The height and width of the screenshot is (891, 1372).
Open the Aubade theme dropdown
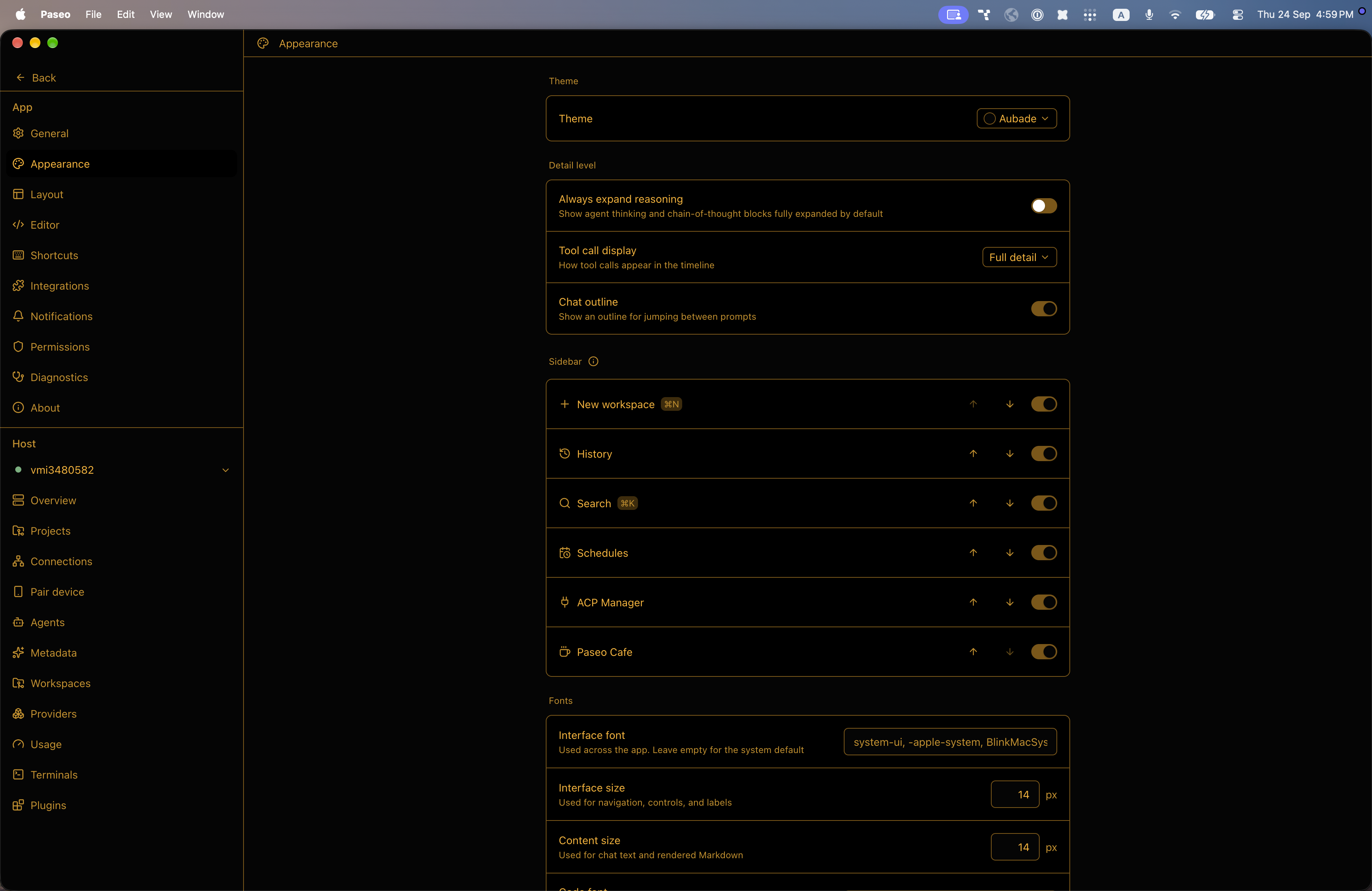coord(1016,118)
